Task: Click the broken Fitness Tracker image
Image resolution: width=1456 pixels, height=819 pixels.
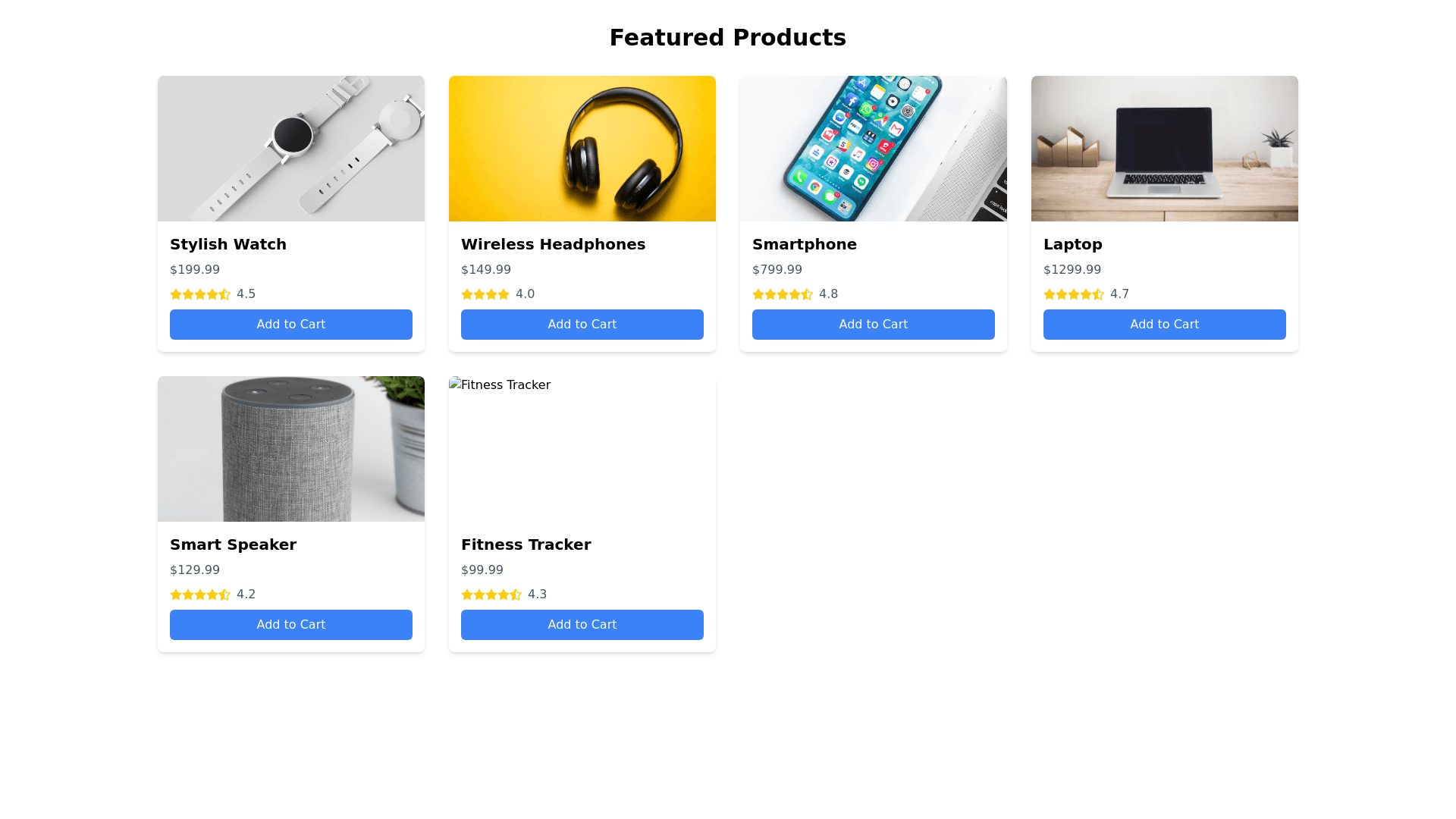Action: click(582, 448)
